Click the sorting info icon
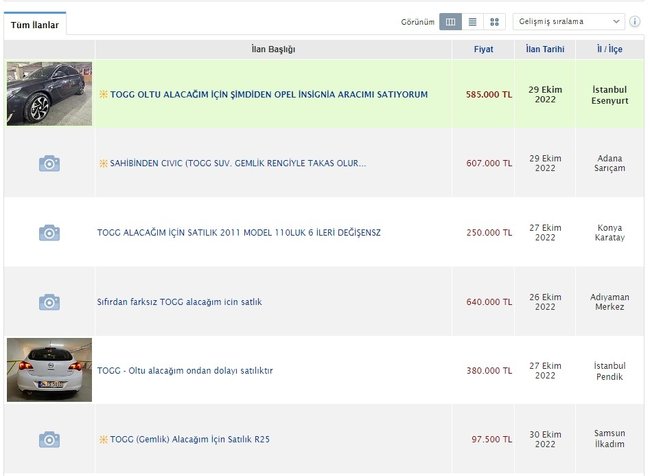This screenshot has width=650, height=476. pos(635,22)
